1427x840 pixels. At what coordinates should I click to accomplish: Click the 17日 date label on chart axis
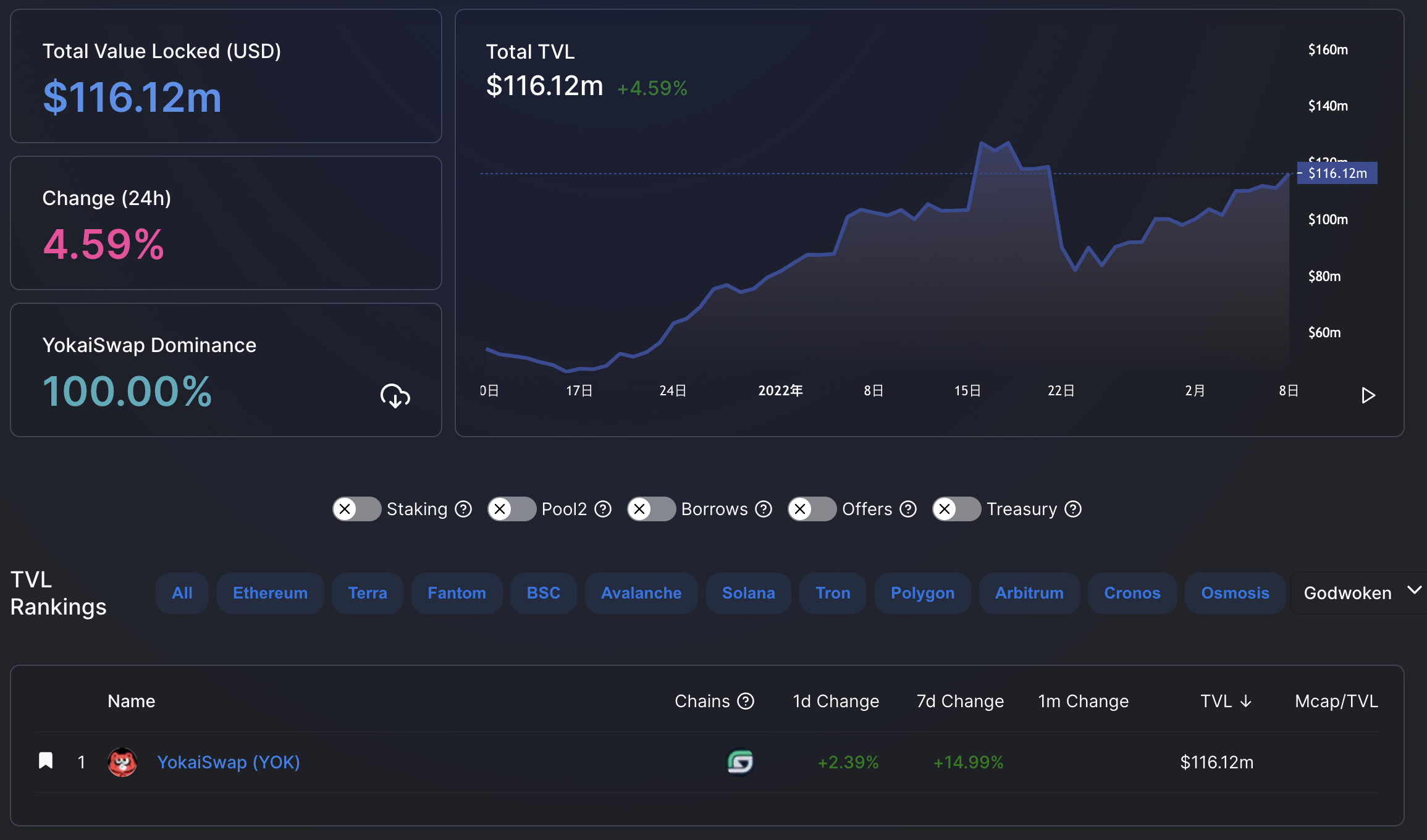[x=579, y=390]
